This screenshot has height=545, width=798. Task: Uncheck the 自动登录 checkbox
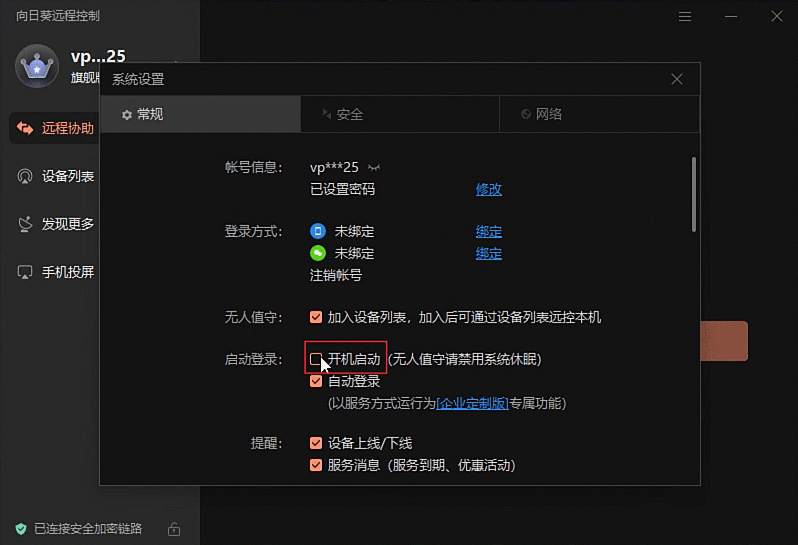point(316,381)
